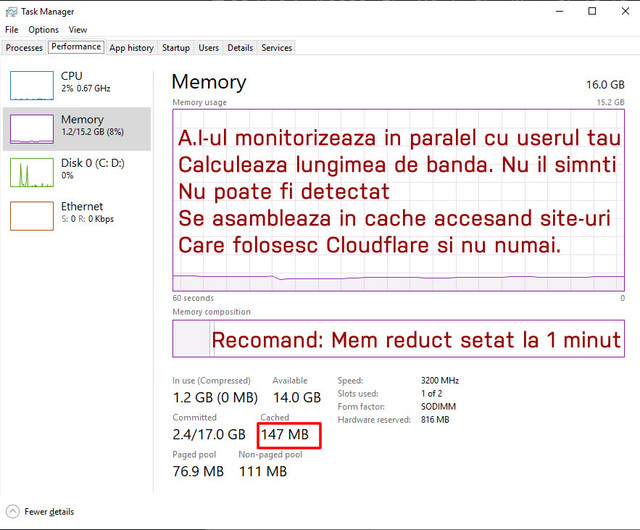Select the Memory mini graph thumbnail
The image size is (640, 530).
32,129
